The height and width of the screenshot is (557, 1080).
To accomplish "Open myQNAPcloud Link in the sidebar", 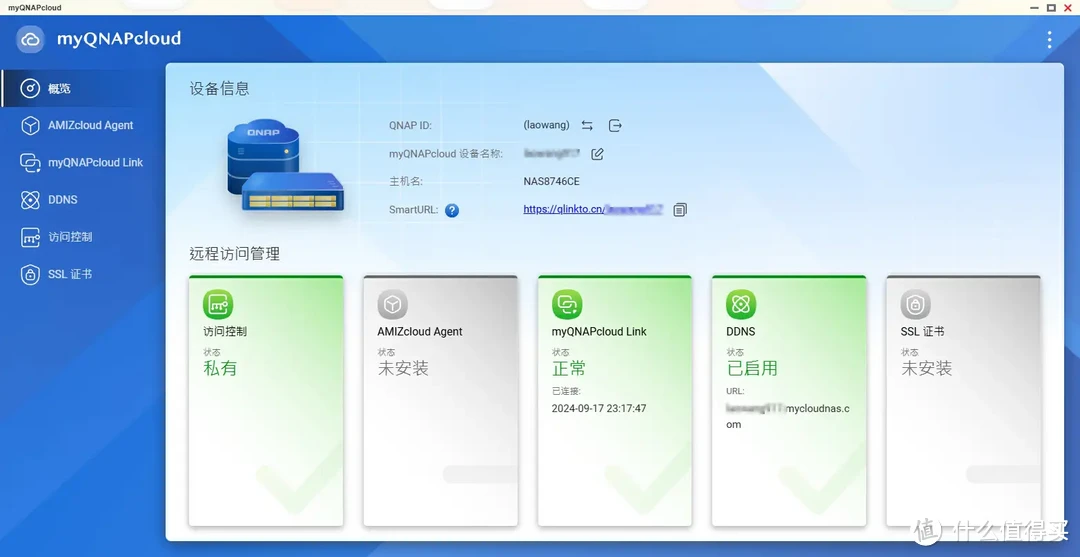I will [81, 162].
